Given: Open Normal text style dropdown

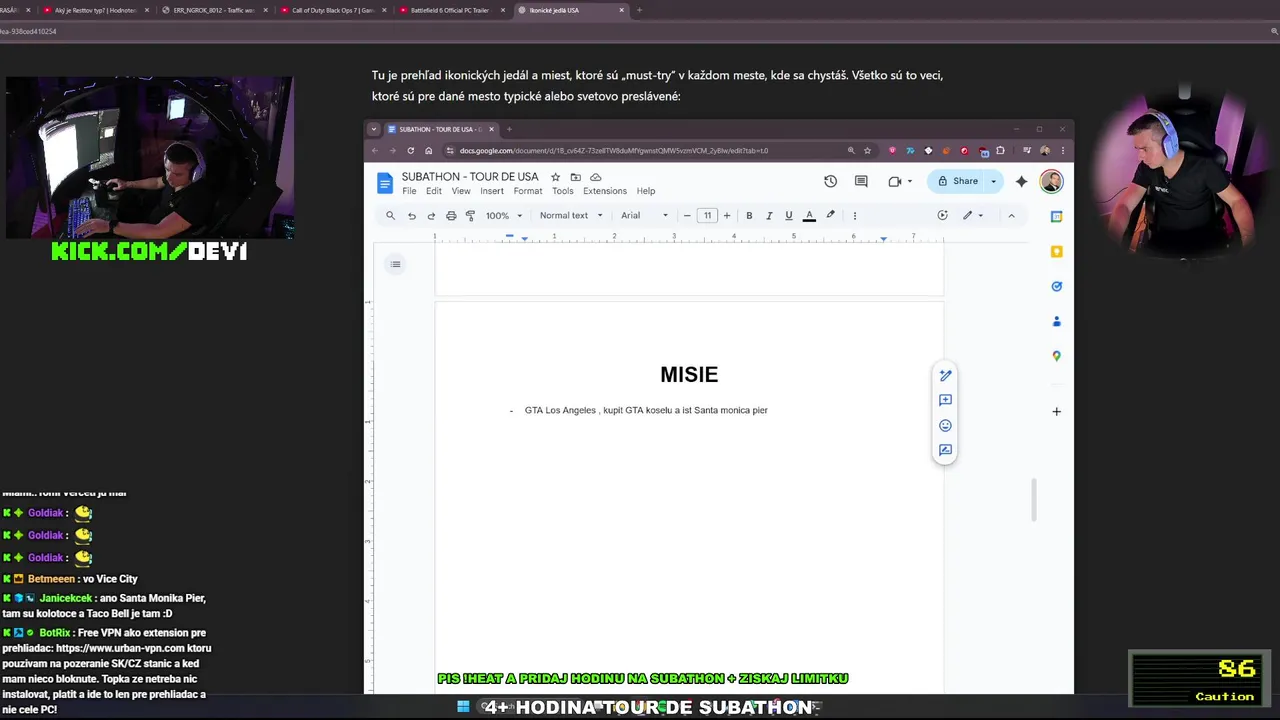Looking at the screenshot, I should (x=571, y=215).
